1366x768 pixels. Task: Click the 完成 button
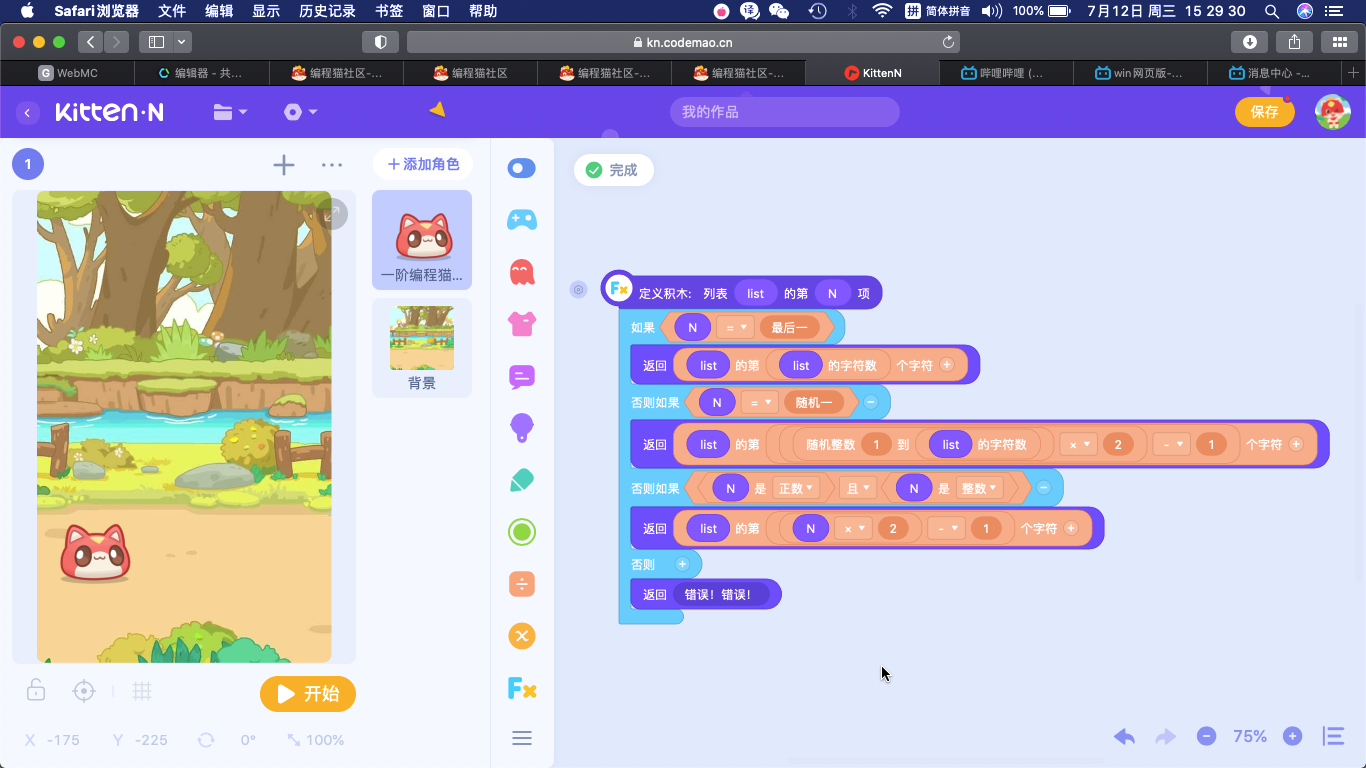click(x=613, y=170)
